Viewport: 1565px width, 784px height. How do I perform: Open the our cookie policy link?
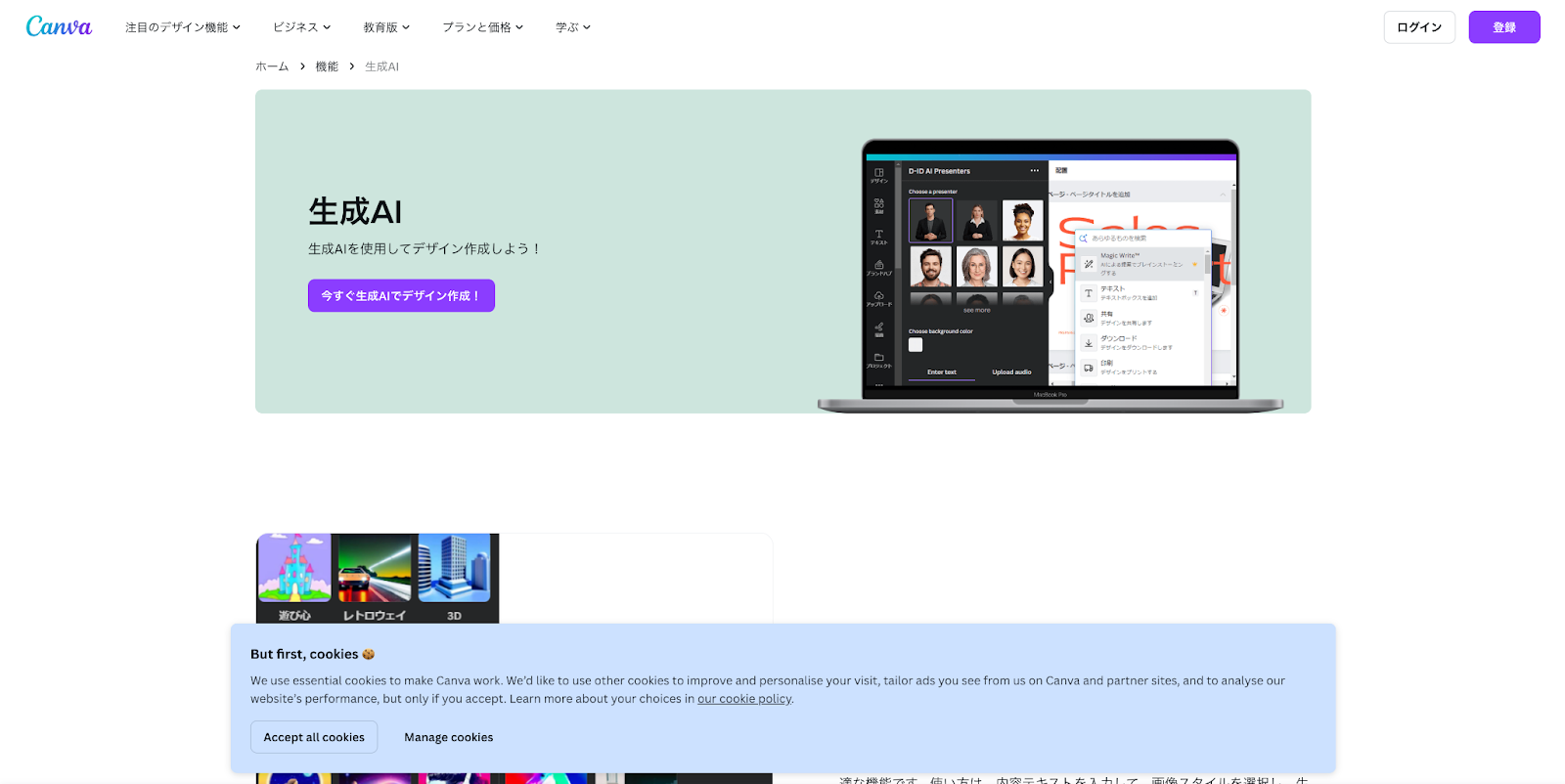pyautogui.click(x=744, y=699)
